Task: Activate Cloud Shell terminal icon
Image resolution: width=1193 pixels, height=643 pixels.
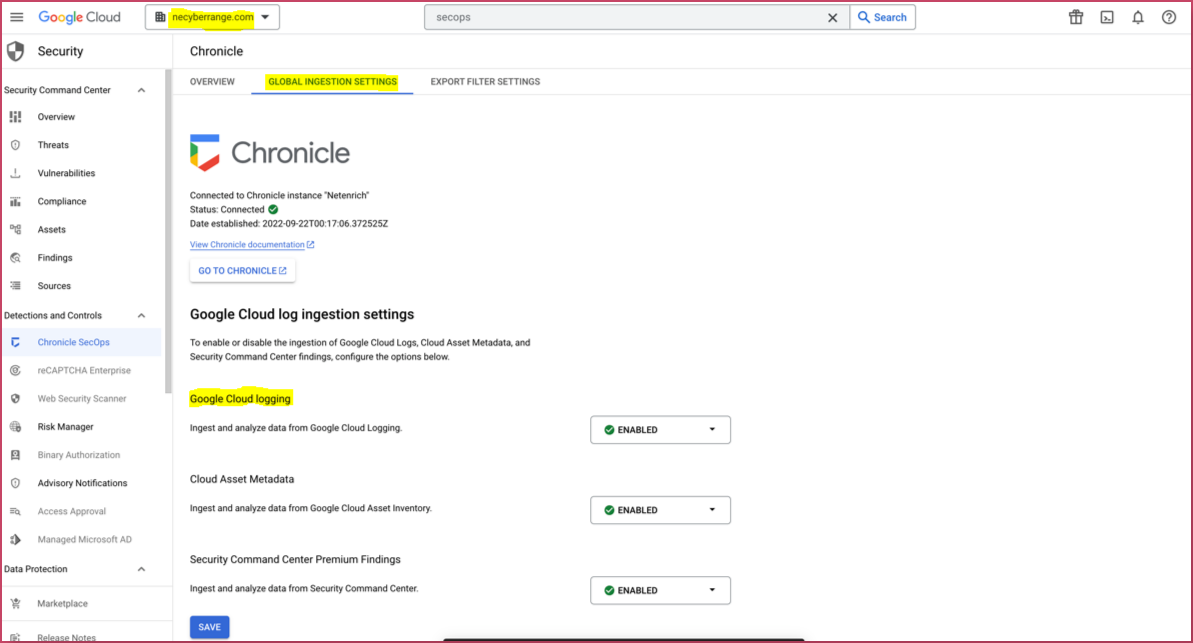Action: 1107,17
